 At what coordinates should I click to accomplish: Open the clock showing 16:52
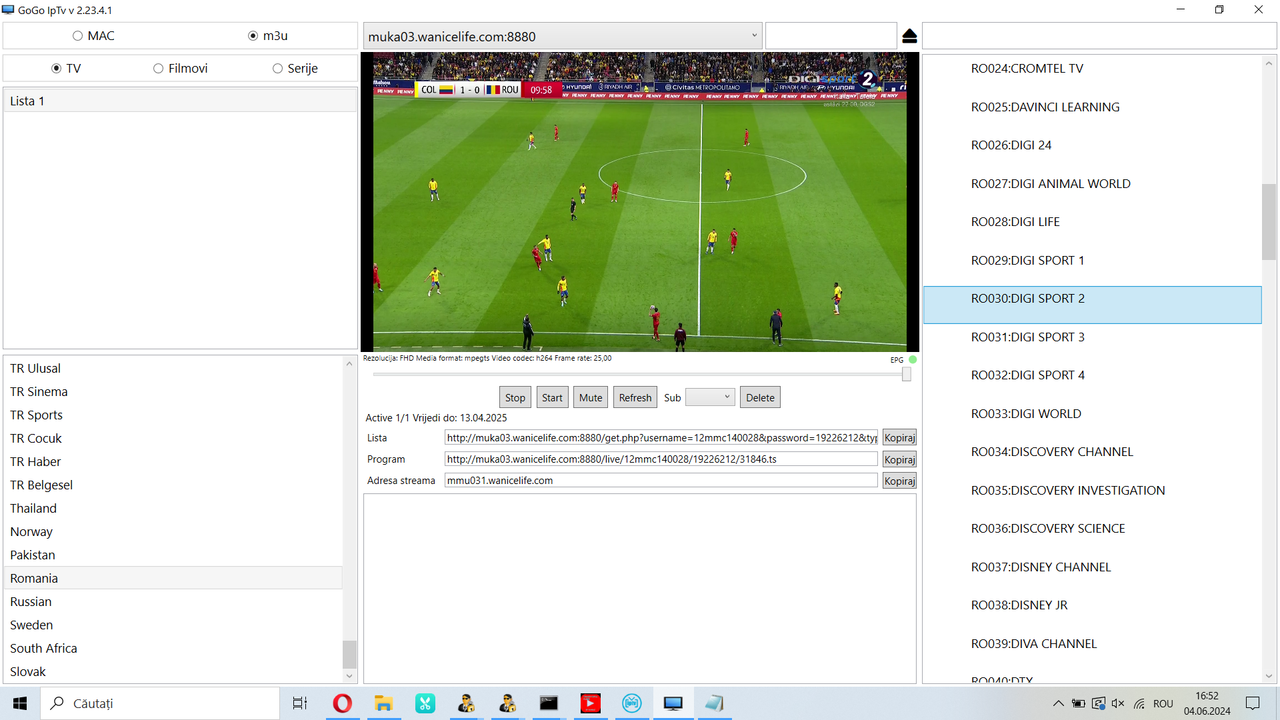pos(1207,703)
